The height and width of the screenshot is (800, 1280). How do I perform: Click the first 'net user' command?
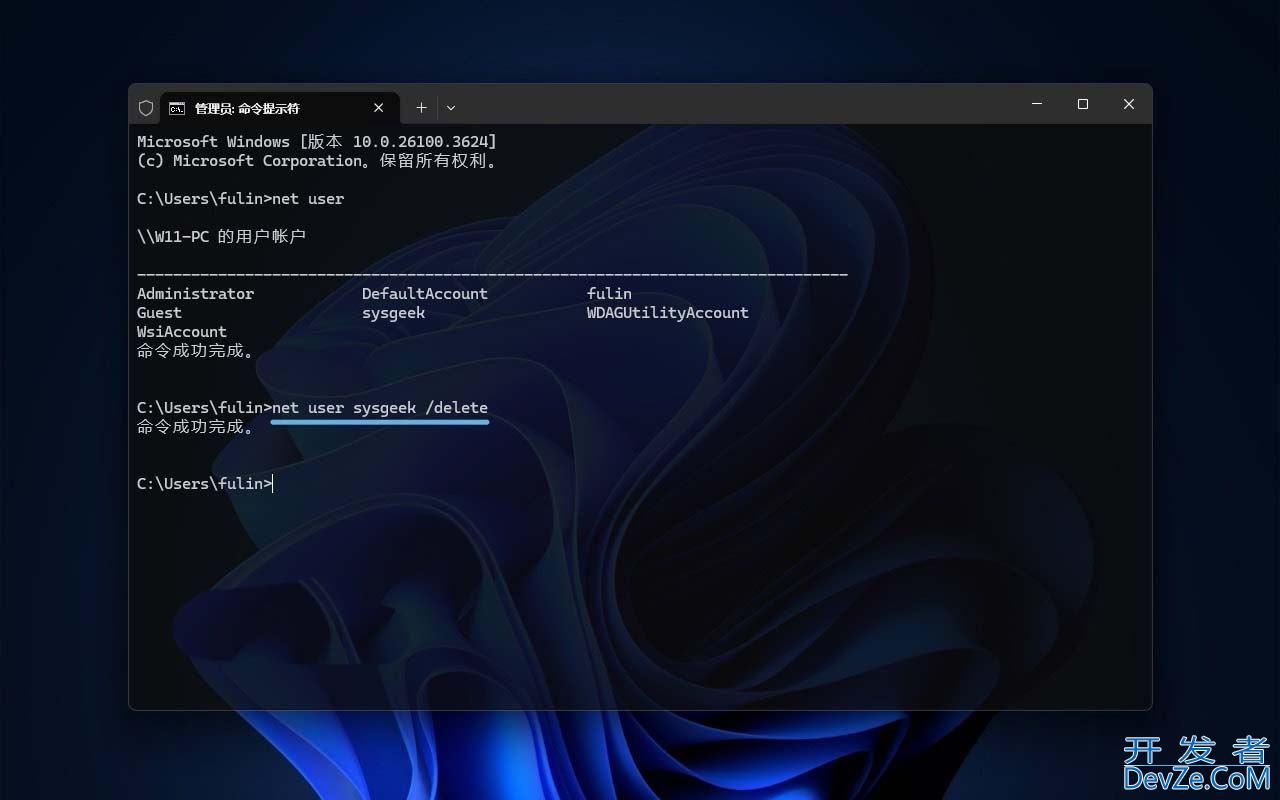308,199
